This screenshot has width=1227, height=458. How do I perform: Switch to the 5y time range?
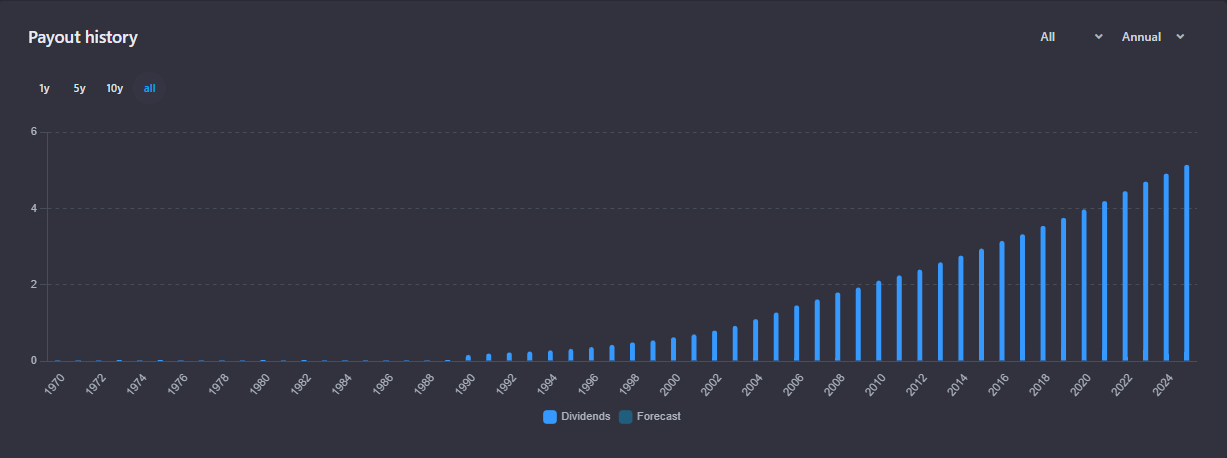pyautogui.click(x=79, y=88)
